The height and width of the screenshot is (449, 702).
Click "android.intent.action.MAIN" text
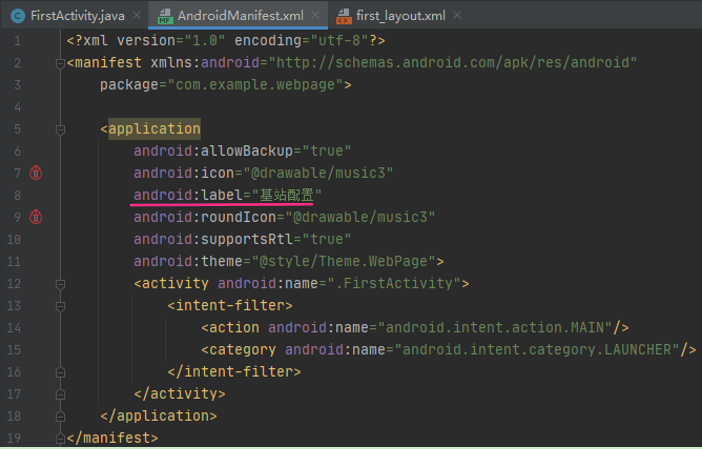[x=495, y=328]
